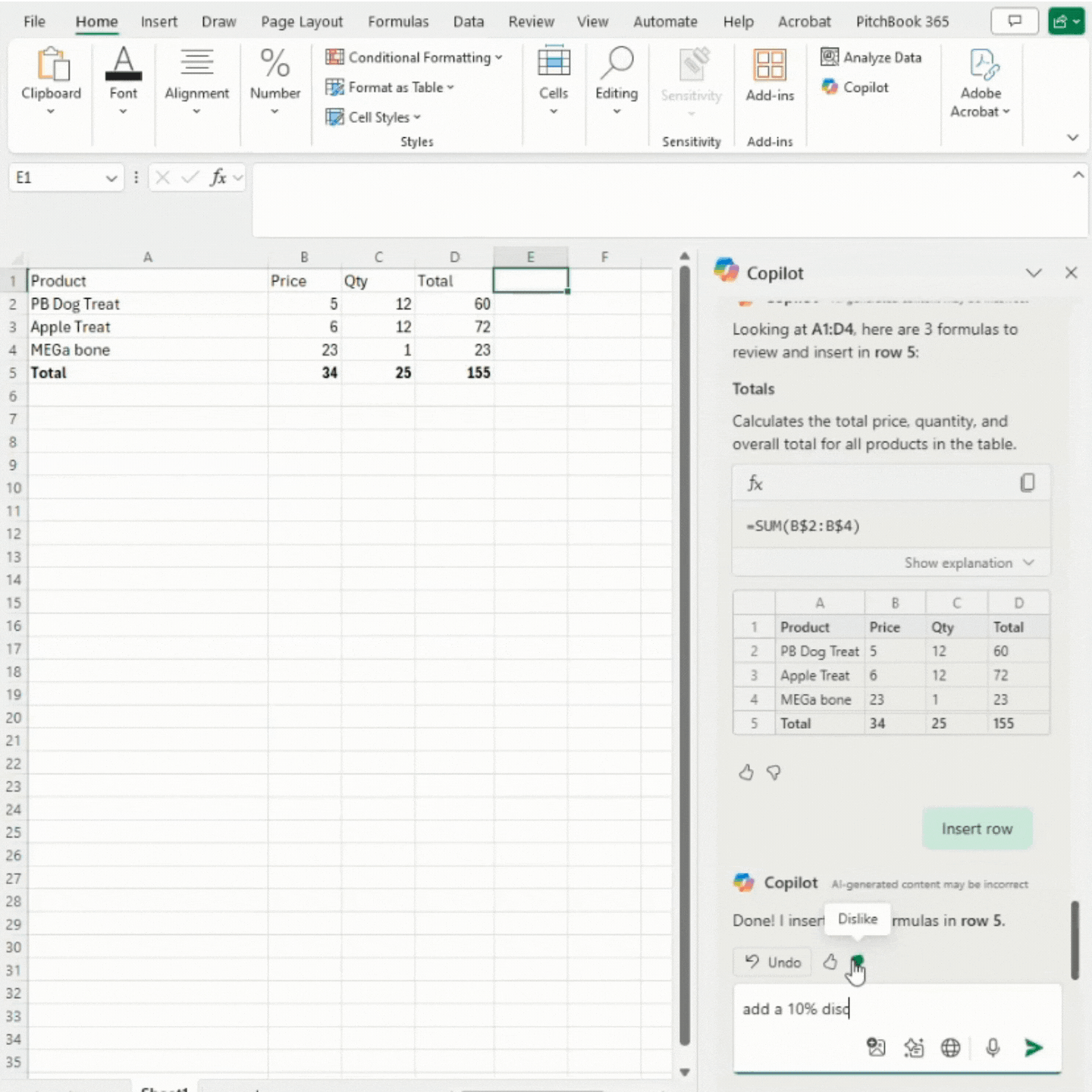1092x1092 pixels.
Task: Open the Comments pane icon
Action: click(x=1015, y=21)
